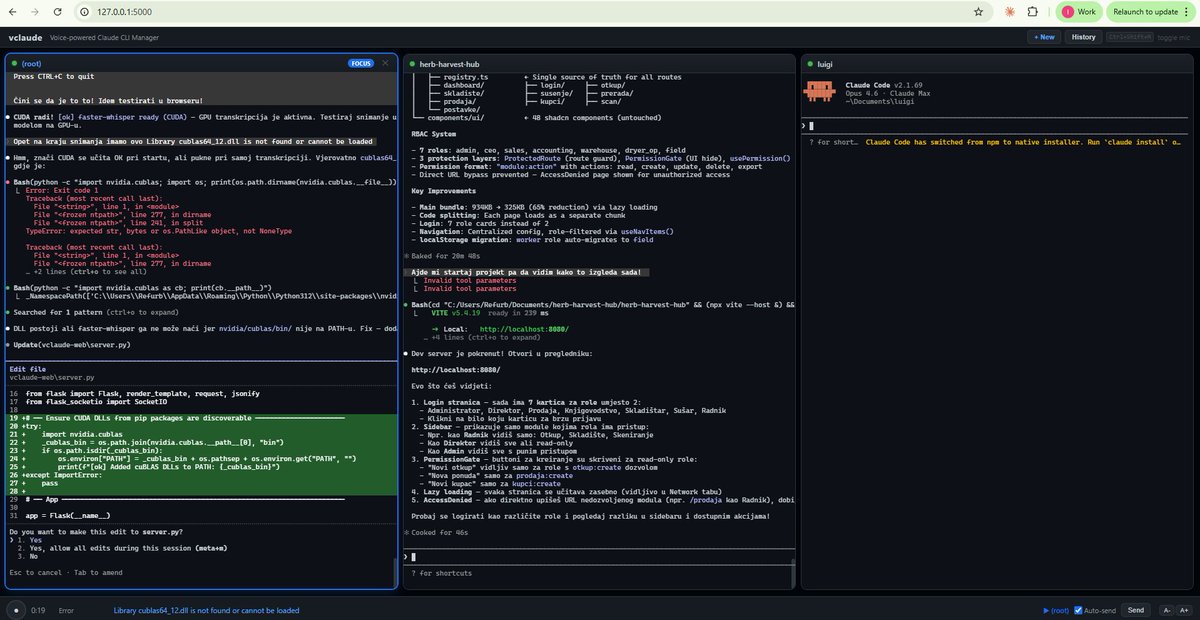Toggle the Auto-send checkbox
Screen dimensions: 1200x620
click(1078, 610)
